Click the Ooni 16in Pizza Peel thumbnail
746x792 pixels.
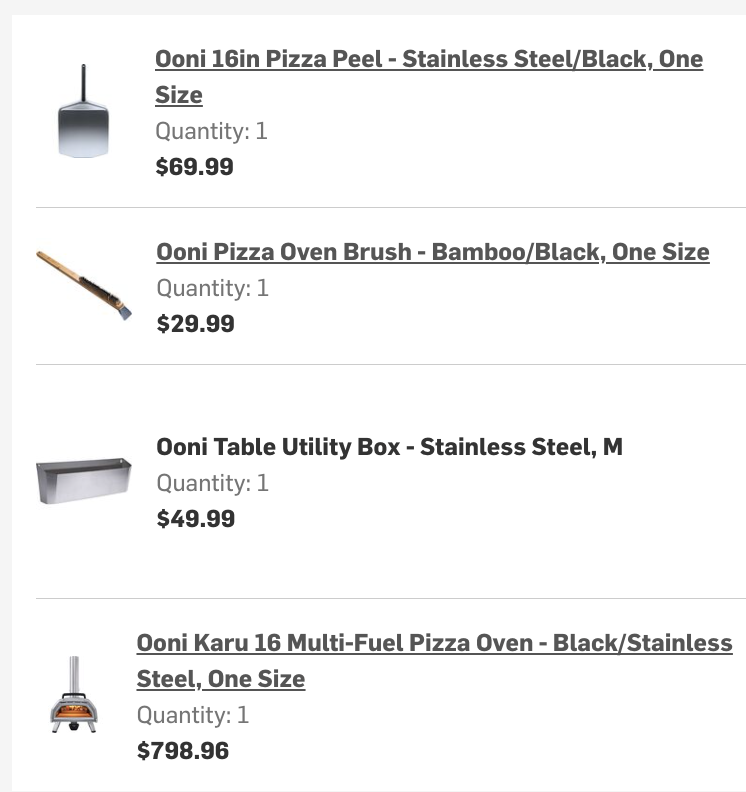pyautogui.click(x=83, y=111)
